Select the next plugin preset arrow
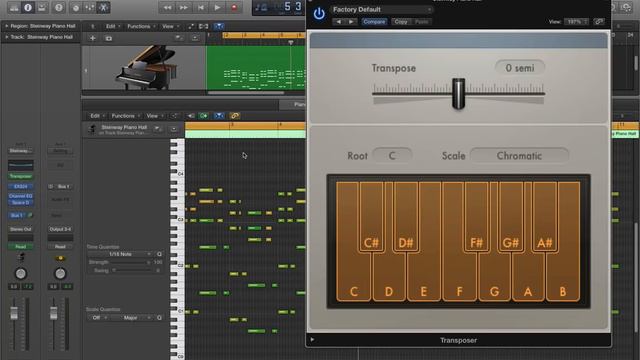The height and width of the screenshot is (360, 640). click(351, 22)
